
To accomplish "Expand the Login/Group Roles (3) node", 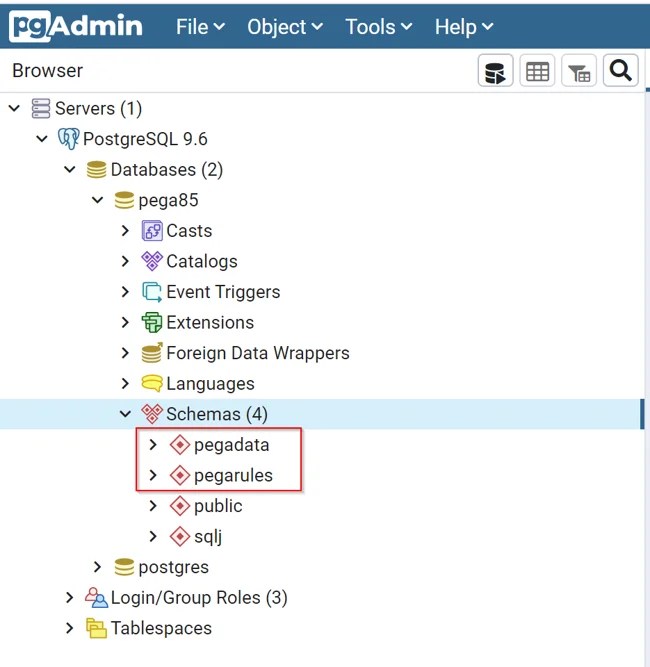I will click(x=70, y=598).
